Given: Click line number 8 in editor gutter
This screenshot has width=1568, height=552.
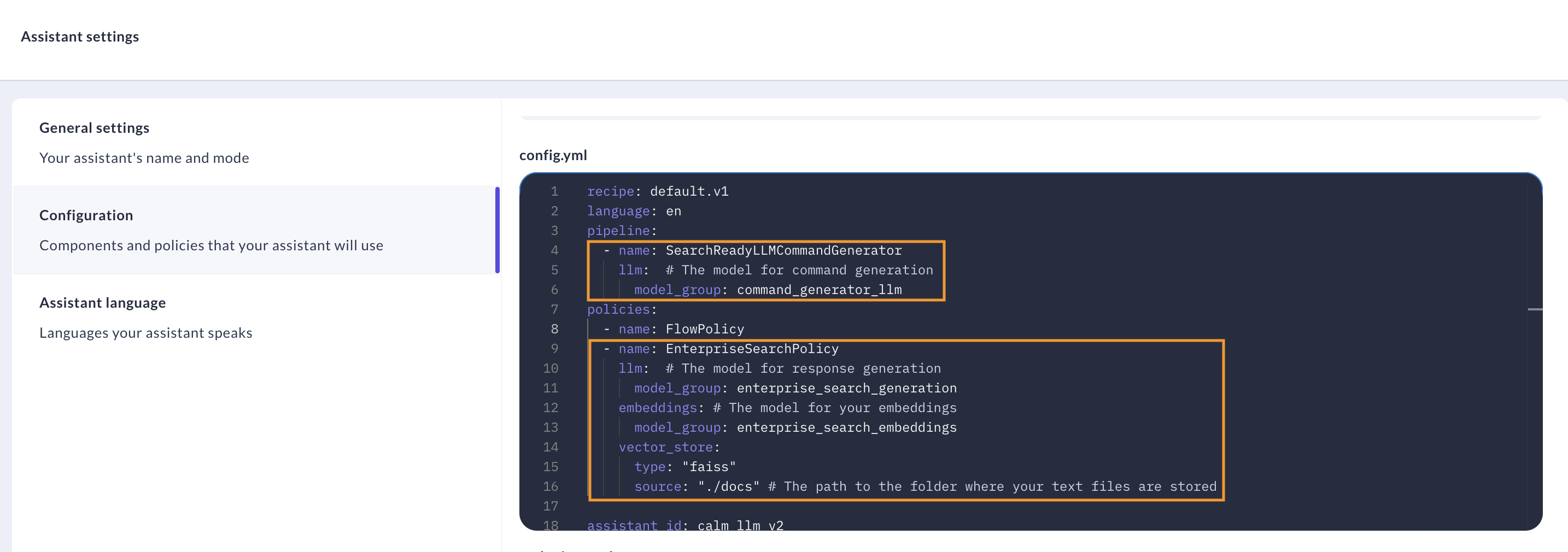Looking at the screenshot, I should click(x=554, y=328).
